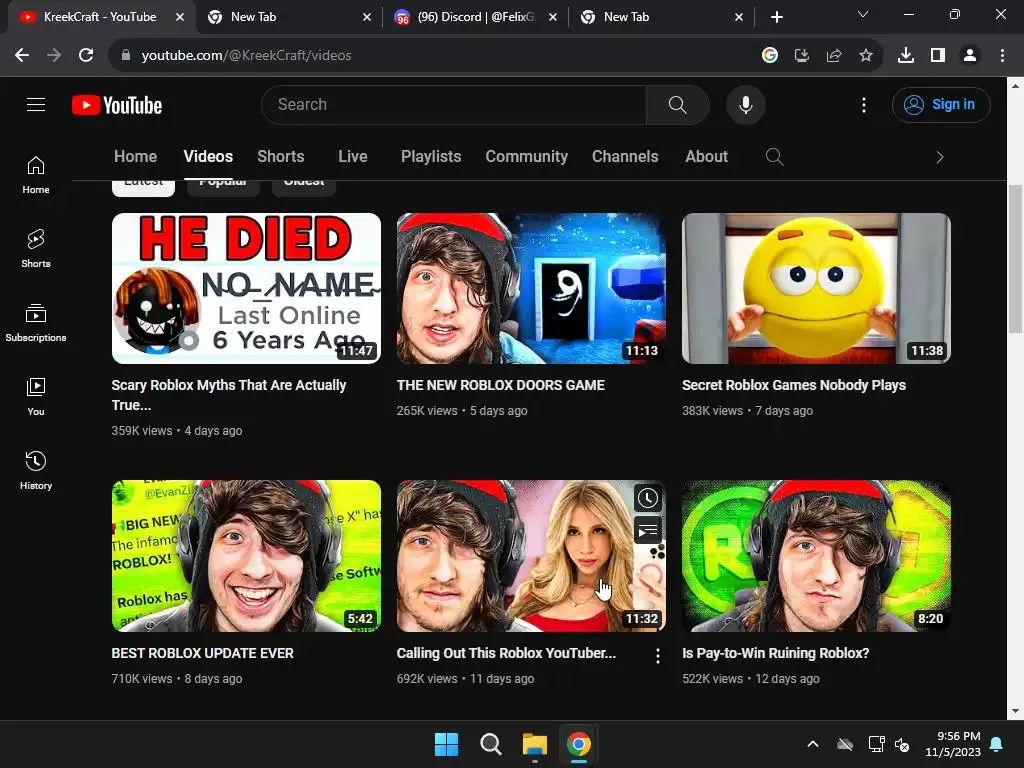Open taskbar clock showing 9:56 PM
Screen dimensions: 1024x768
point(953,744)
